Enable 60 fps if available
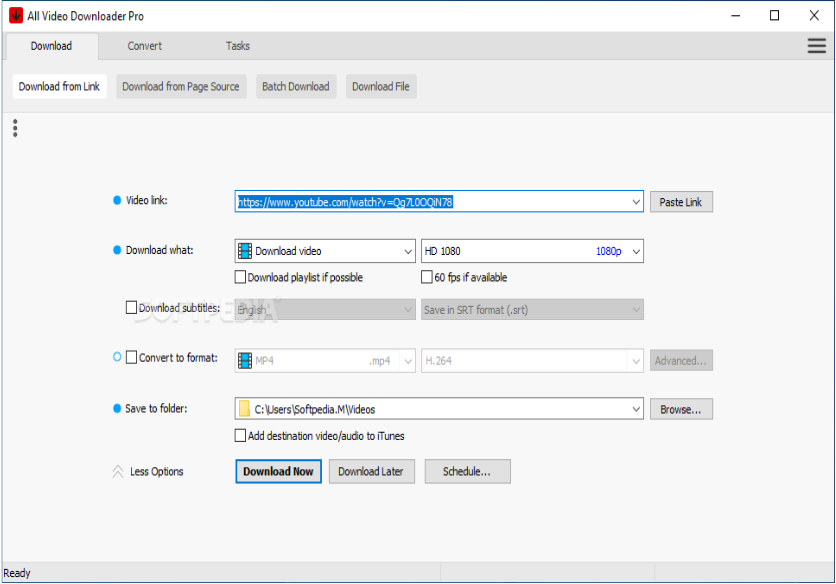Image resolution: width=836 pixels, height=584 pixels. 427,277
